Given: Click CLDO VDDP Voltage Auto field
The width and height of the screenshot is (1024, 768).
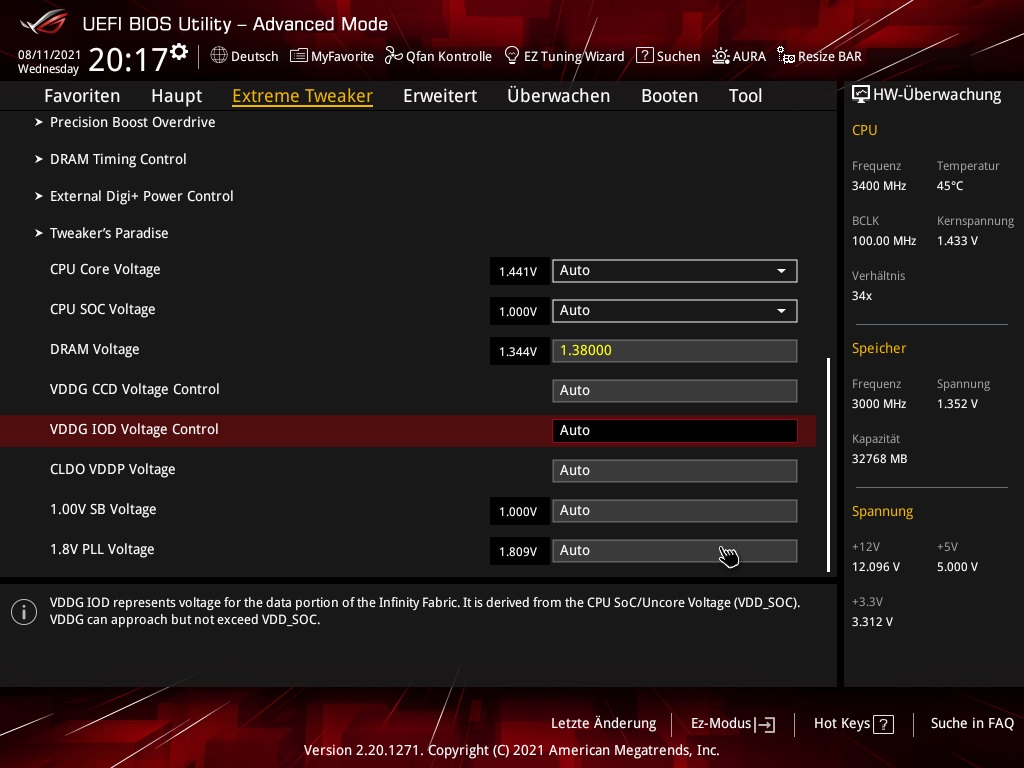Looking at the screenshot, I should click(675, 471).
